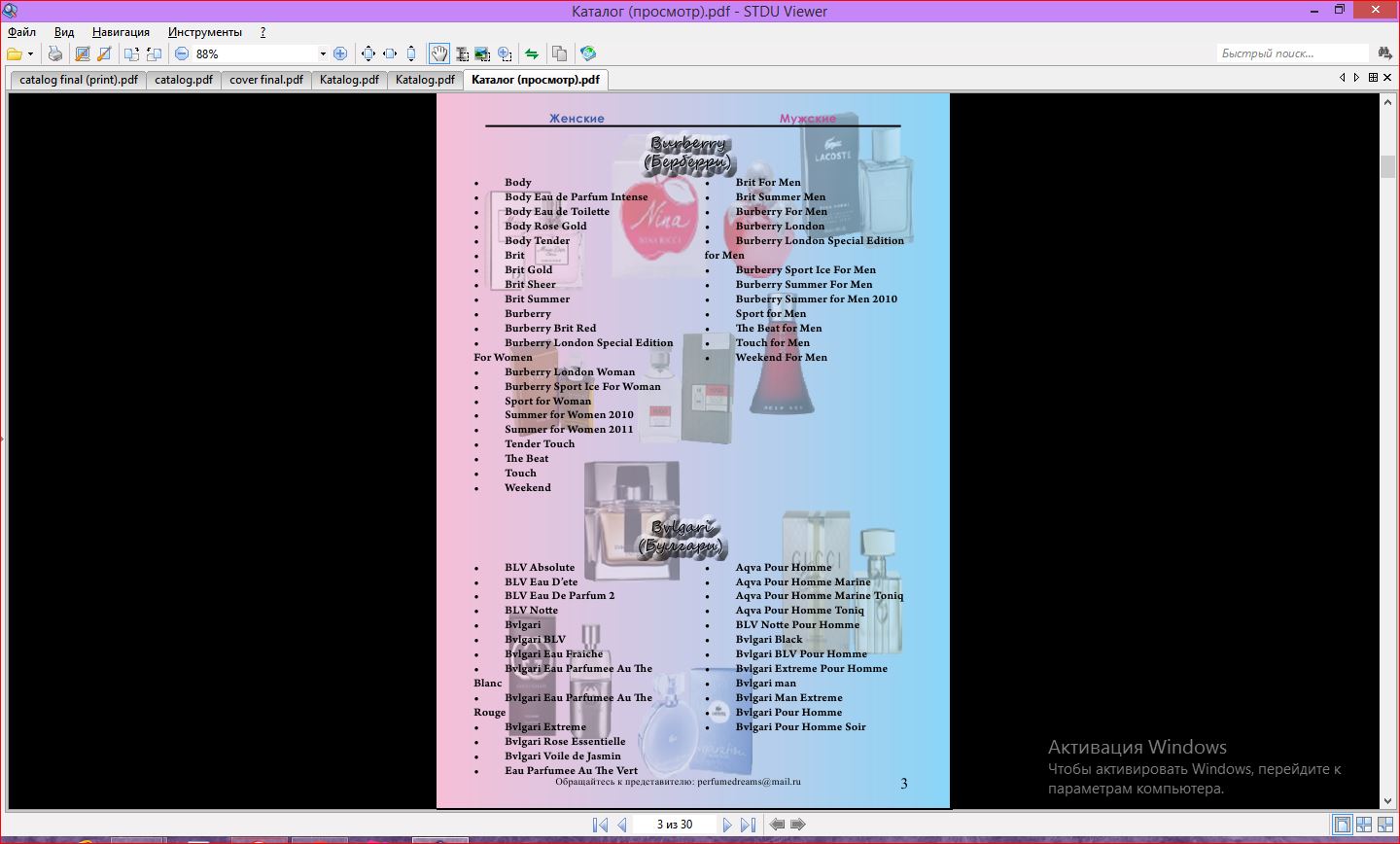Click the 'Body Eau de Parfum Intense' entry
The width and height of the screenshot is (1400, 844).
click(x=576, y=196)
